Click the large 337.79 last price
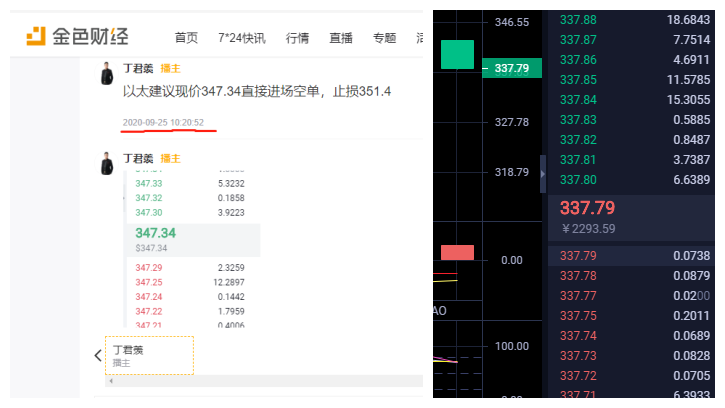Viewport: 725px width, 408px height. pyautogui.click(x=587, y=208)
